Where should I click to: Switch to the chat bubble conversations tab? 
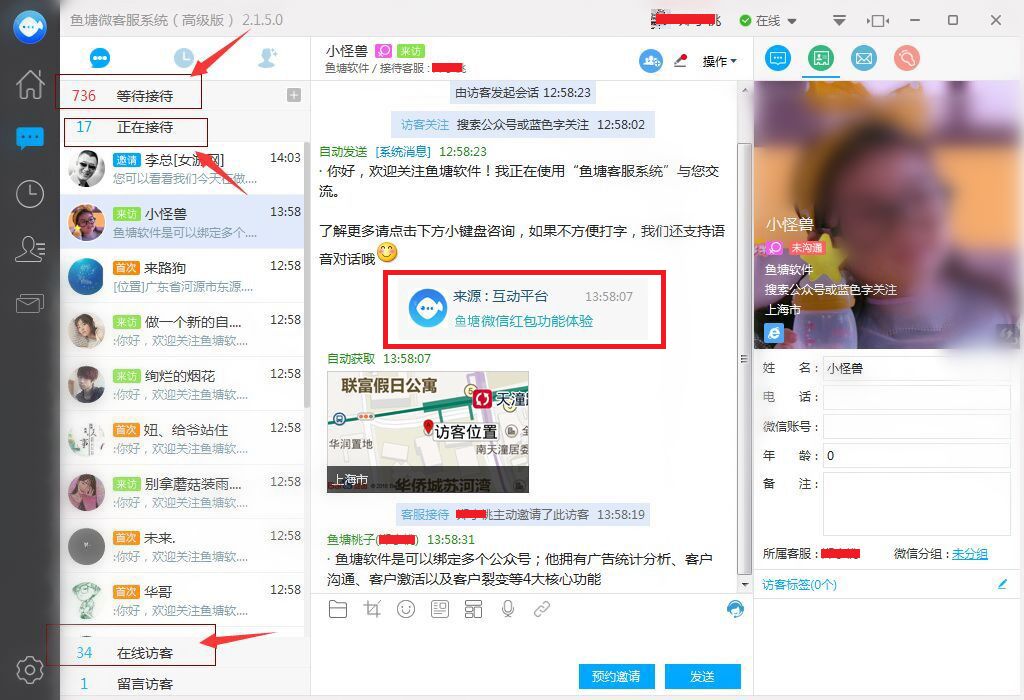tap(100, 58)
